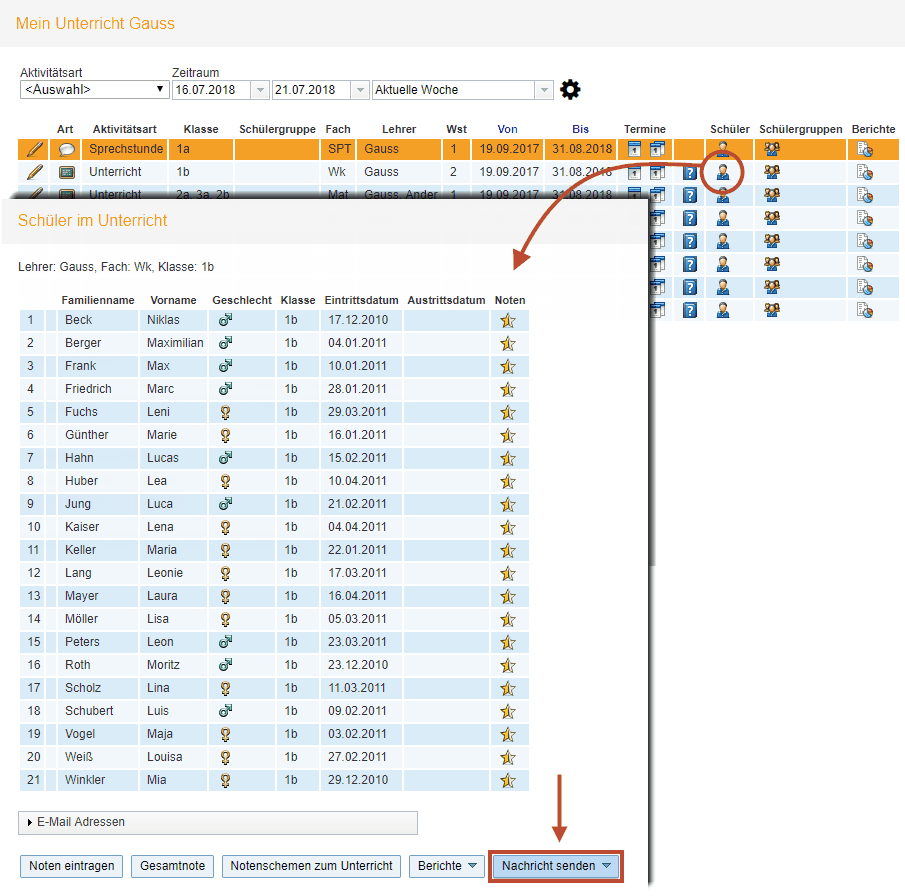Open Noten star for Laura Mayer
905x896 pixels.
(x=507, y=596)
